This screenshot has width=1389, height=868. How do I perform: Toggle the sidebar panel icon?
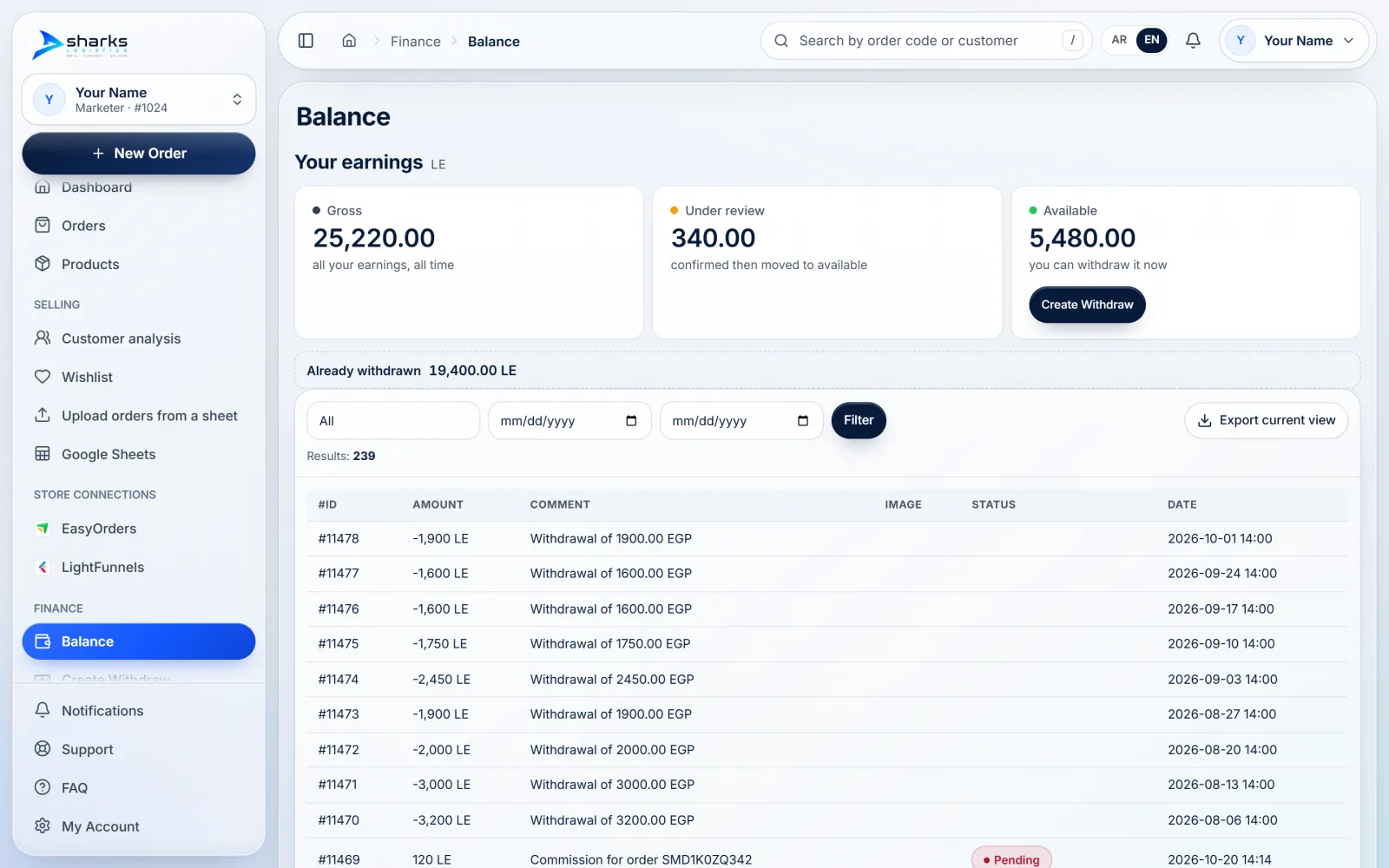point(306,41)
